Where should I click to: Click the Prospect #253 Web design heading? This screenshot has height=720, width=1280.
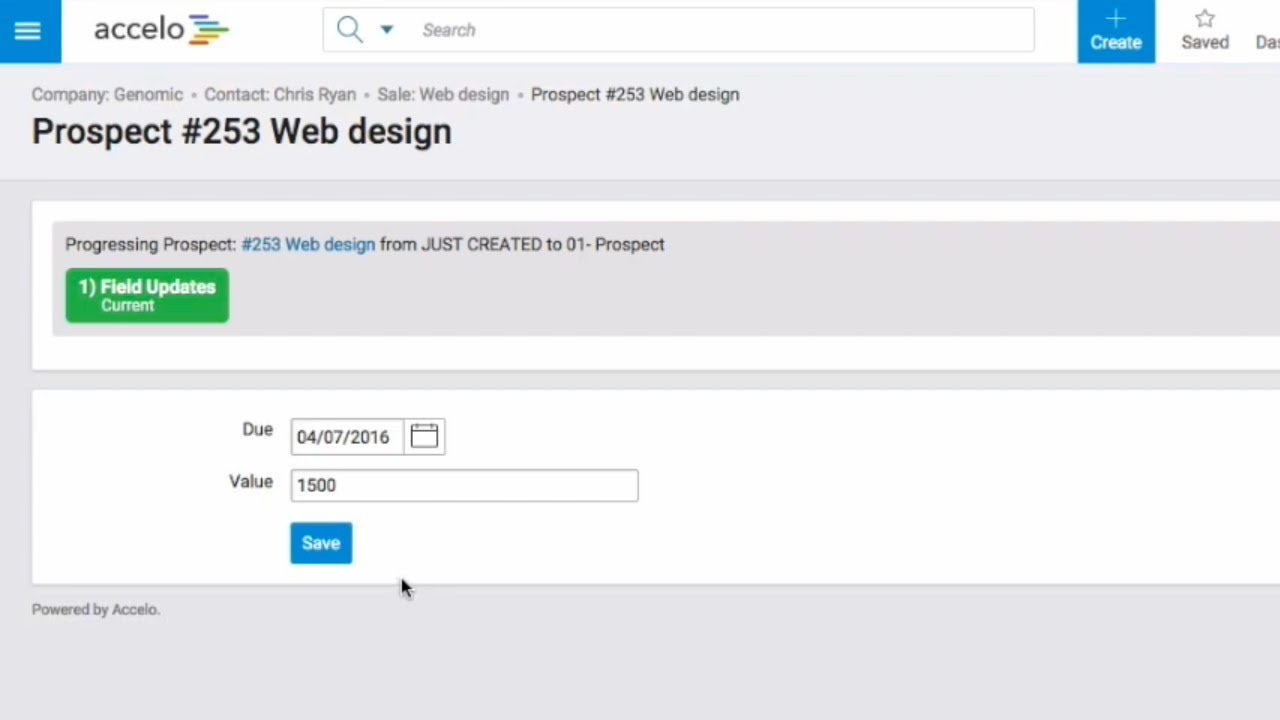pos(241,131)
